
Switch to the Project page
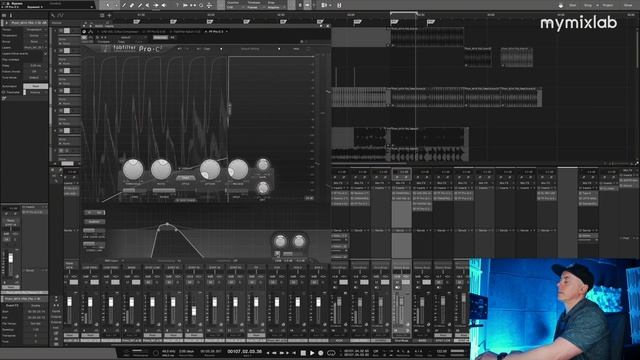[x=608, y=5]
